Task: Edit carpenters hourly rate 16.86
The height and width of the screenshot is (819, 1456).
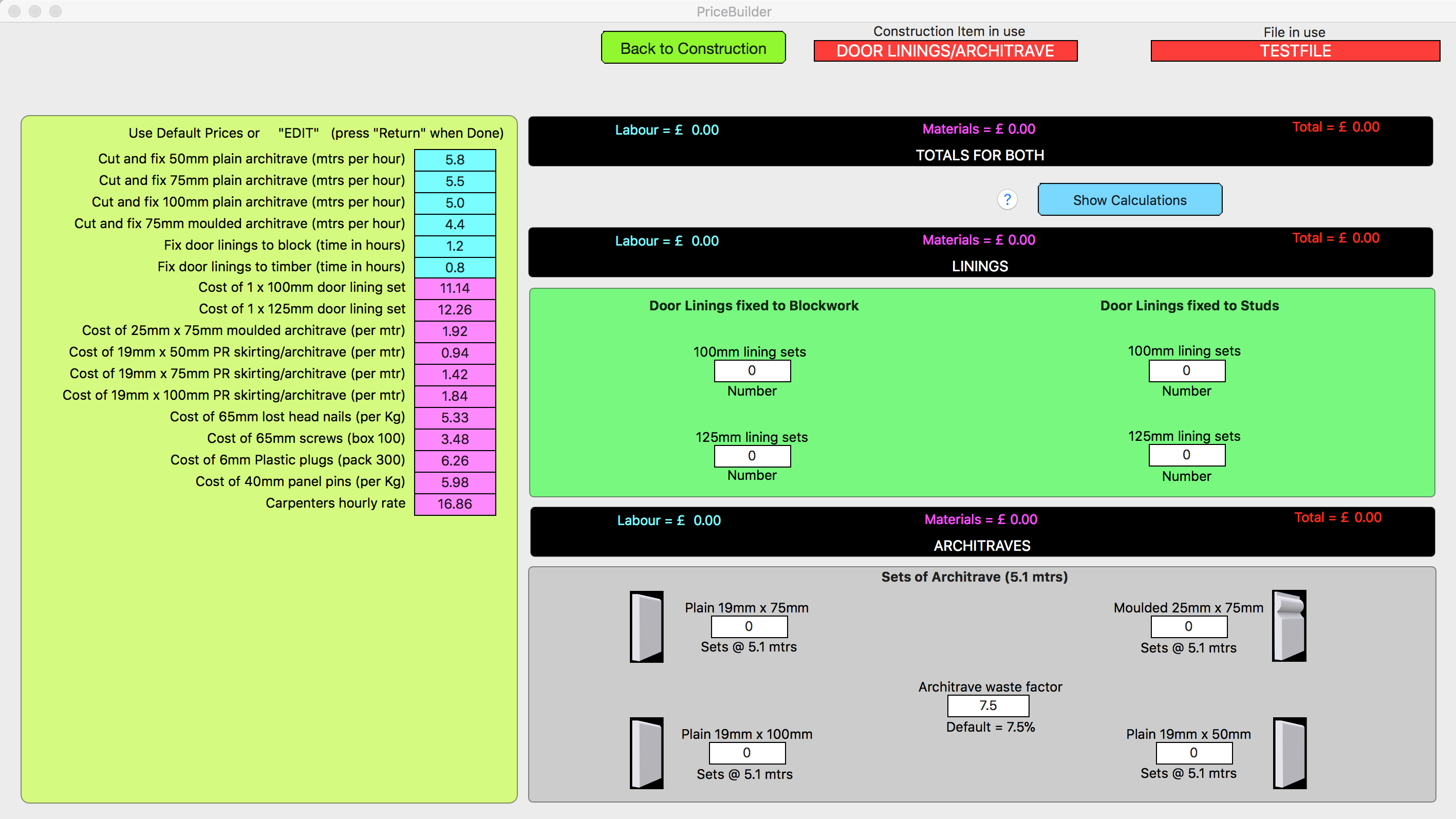Action: (x=455, y=504)
